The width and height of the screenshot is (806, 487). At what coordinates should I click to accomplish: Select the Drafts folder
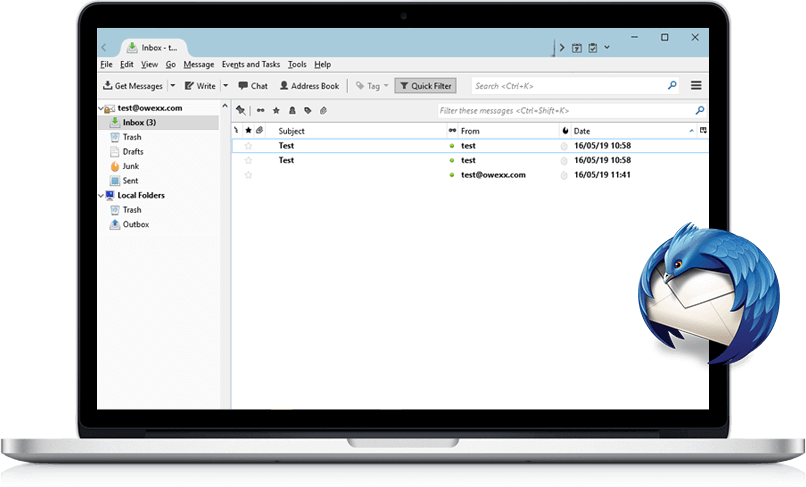click(133, 152)
